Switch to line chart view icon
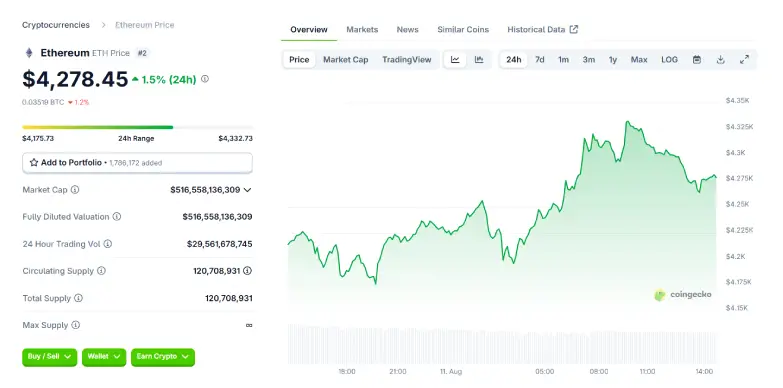 tap(455, 59)
